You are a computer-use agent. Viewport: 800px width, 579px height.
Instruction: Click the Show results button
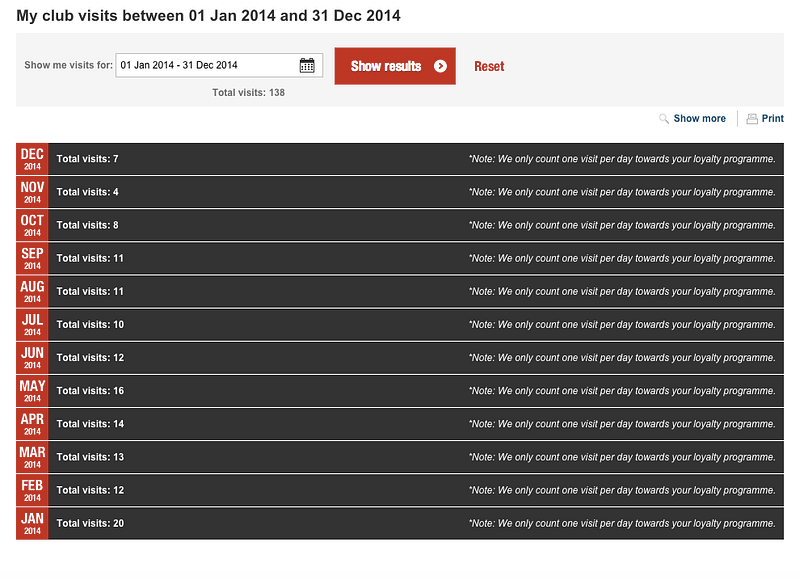click(x=395, y=66)
